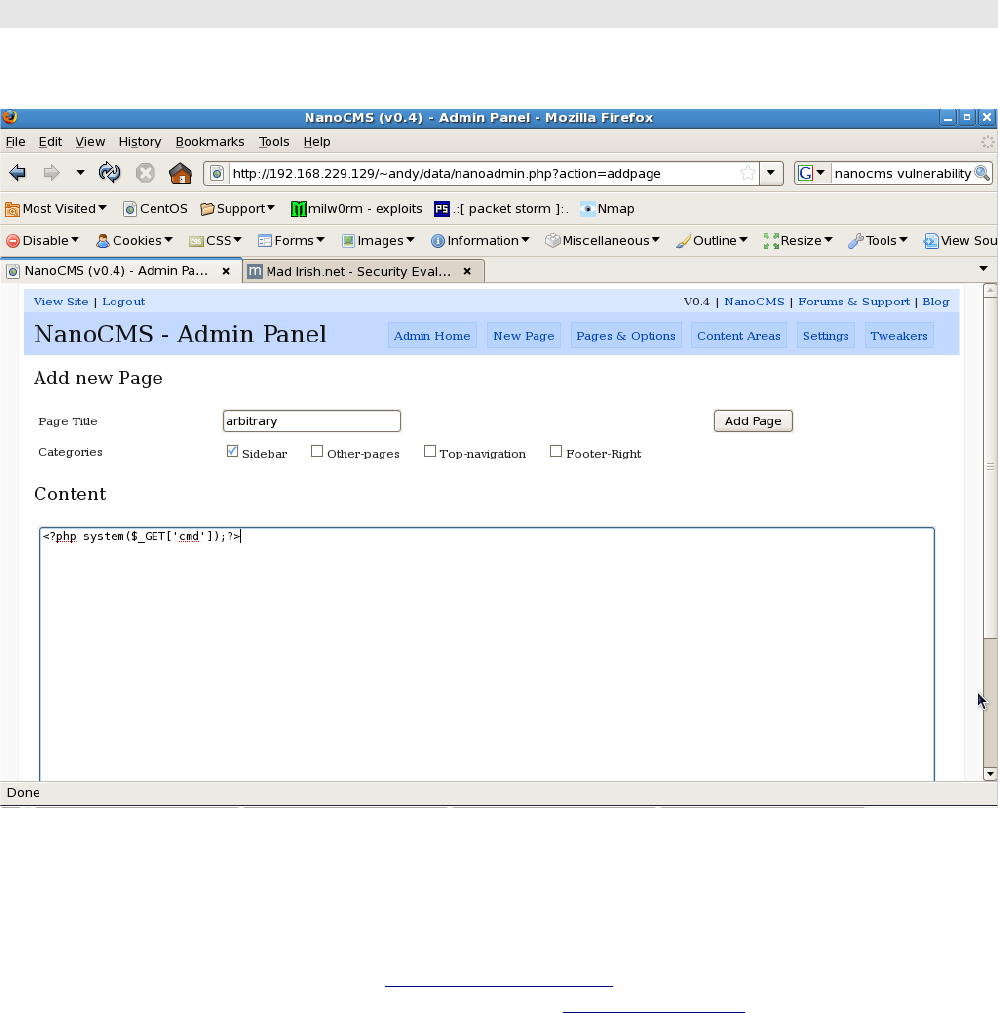The width and height of the screenshot is (998, 1013).
Task: Open the Miscellaneous toolbar menu
Action: coord(603,240)
